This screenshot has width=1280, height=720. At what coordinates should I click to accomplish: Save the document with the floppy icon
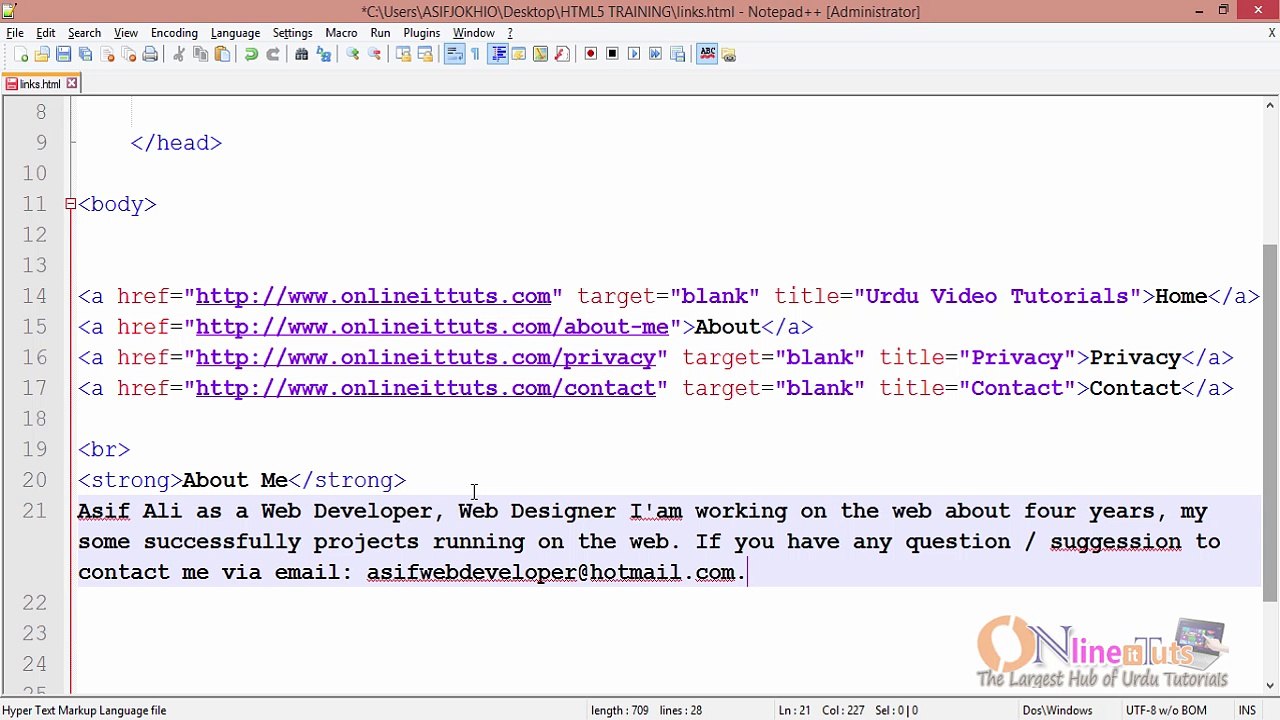click(x=63, y=54)
